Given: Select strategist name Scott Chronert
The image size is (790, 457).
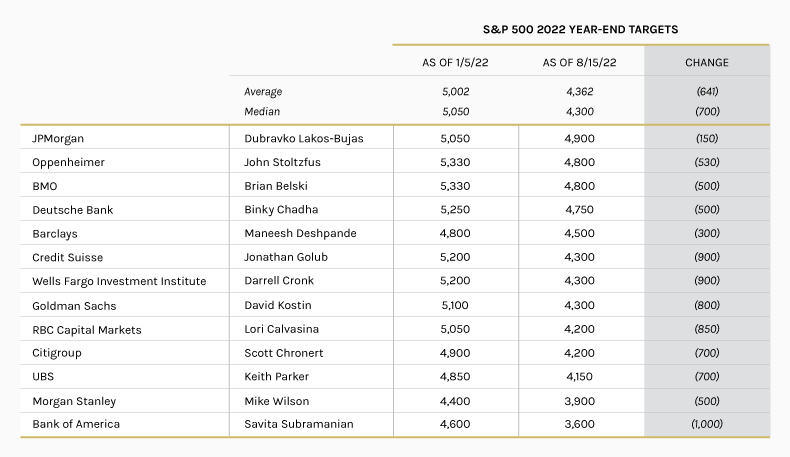Looking at the screenshot, I should (x=283, y=353).
